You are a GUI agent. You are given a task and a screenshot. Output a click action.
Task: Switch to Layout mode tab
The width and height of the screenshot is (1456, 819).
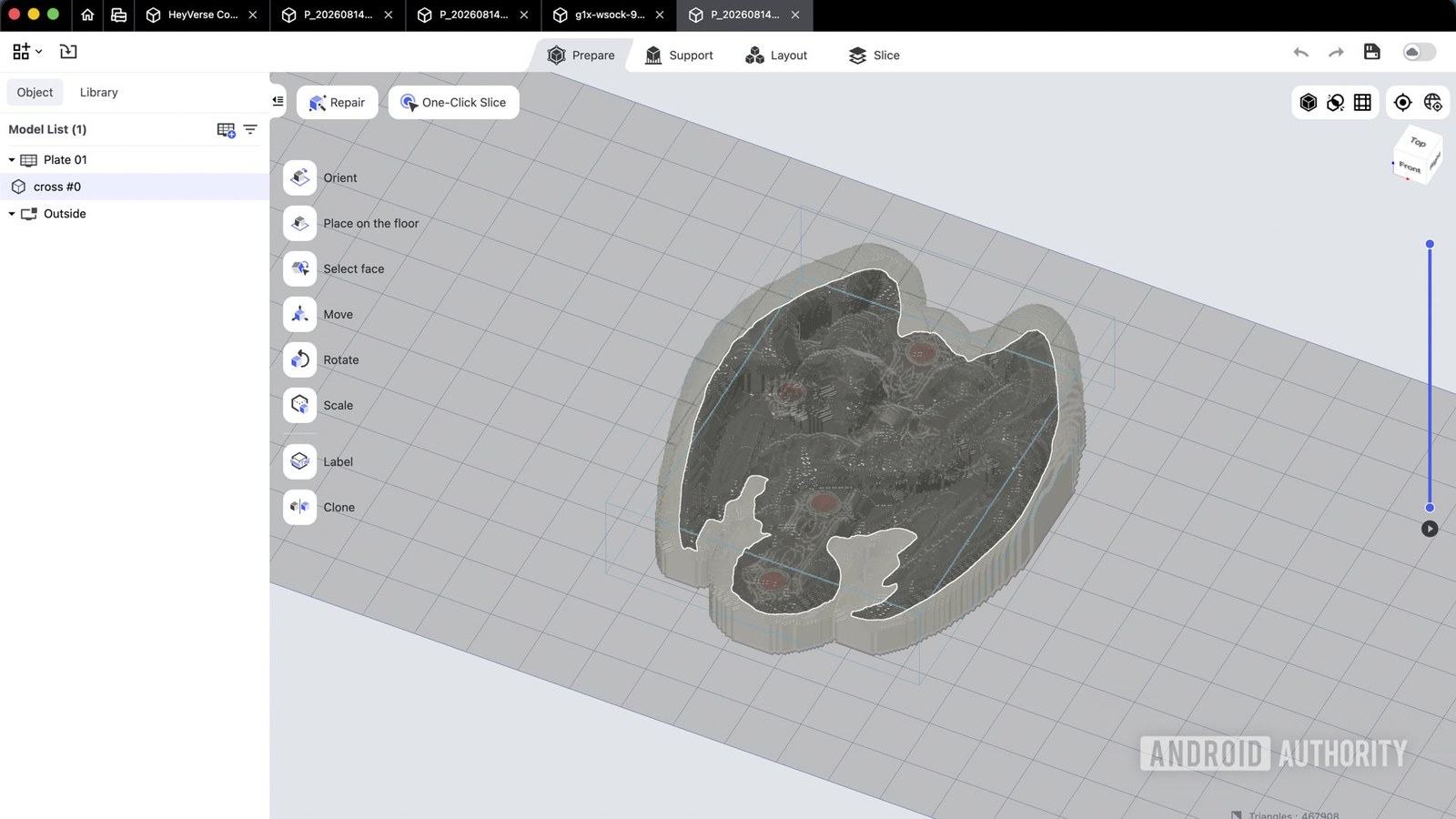click(776, 56)
